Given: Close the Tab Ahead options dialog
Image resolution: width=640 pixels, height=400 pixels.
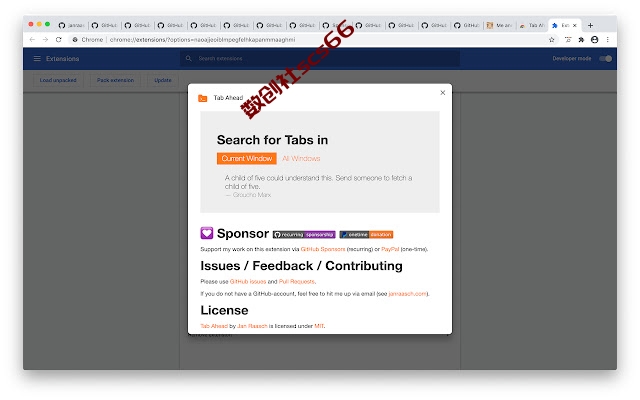Looking at the screenshot, I should click(x=442, y=93).
